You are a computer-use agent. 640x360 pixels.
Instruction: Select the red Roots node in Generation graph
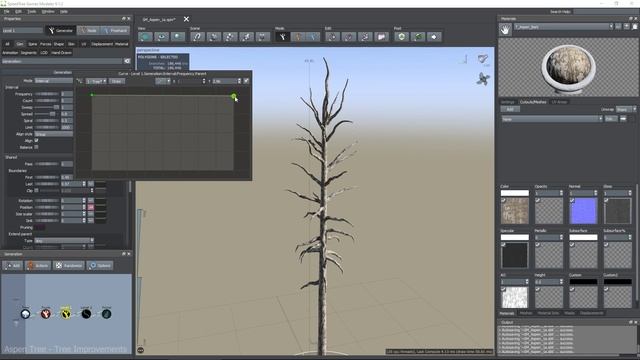pos(46,314)
